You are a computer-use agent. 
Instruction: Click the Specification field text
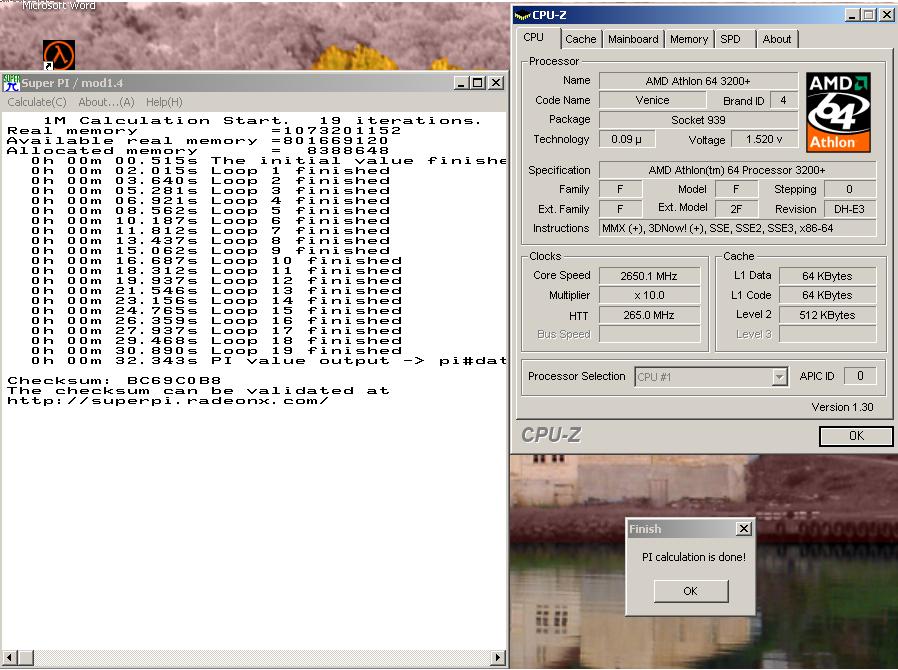(x=738, y=170)
